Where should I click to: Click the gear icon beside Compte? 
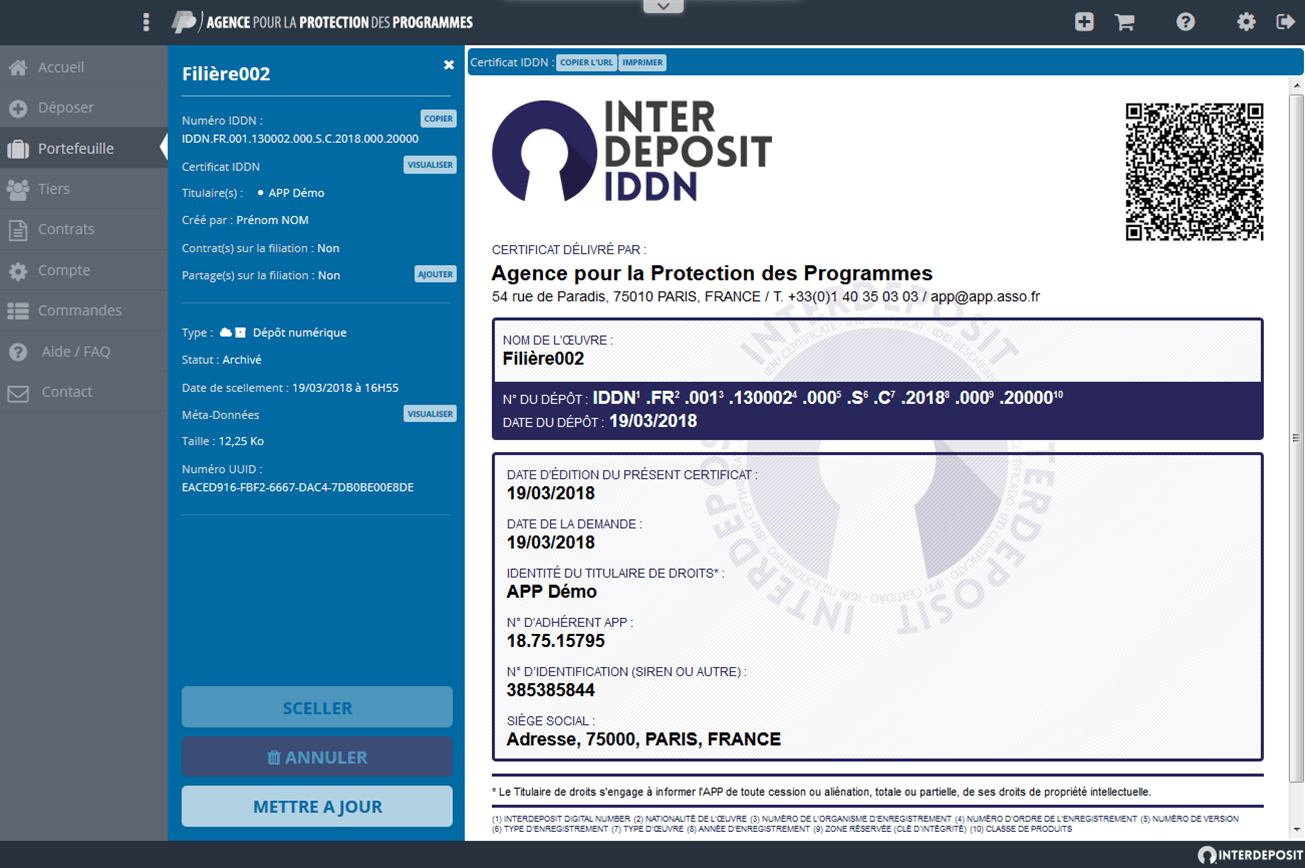pos(18,271)
